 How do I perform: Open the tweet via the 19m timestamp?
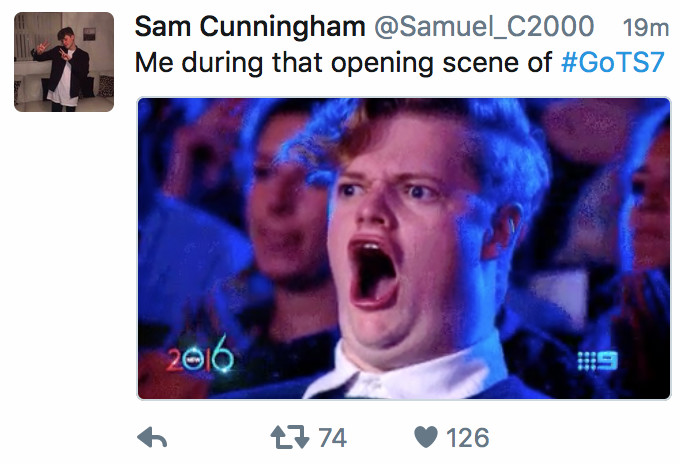[x=646, y=28]
